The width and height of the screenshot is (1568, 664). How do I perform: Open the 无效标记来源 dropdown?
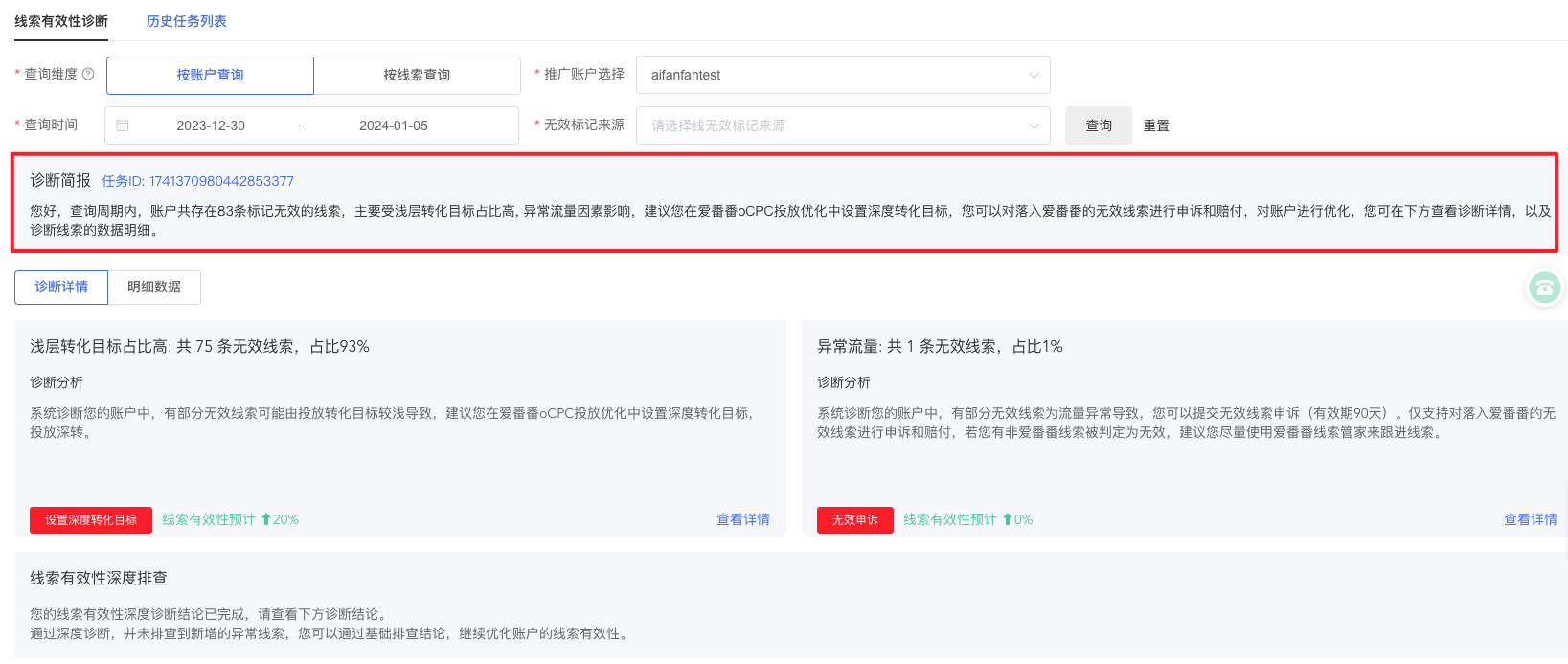842,126
